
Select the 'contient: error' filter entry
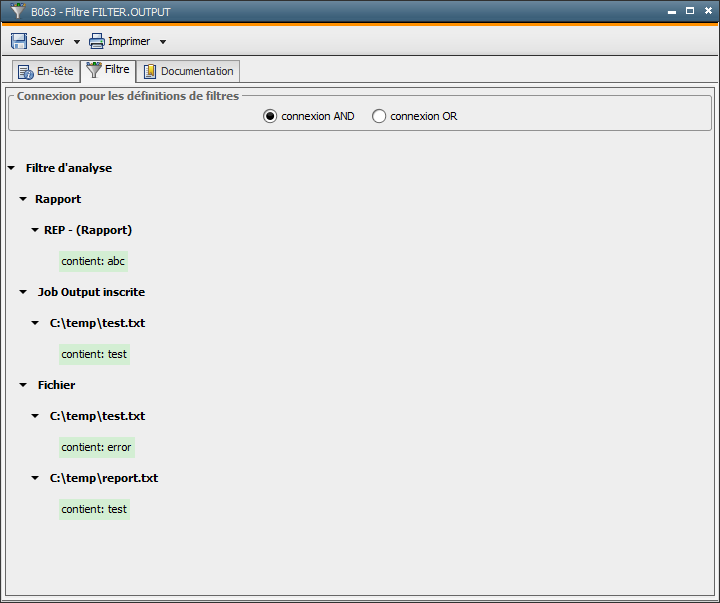96,447
